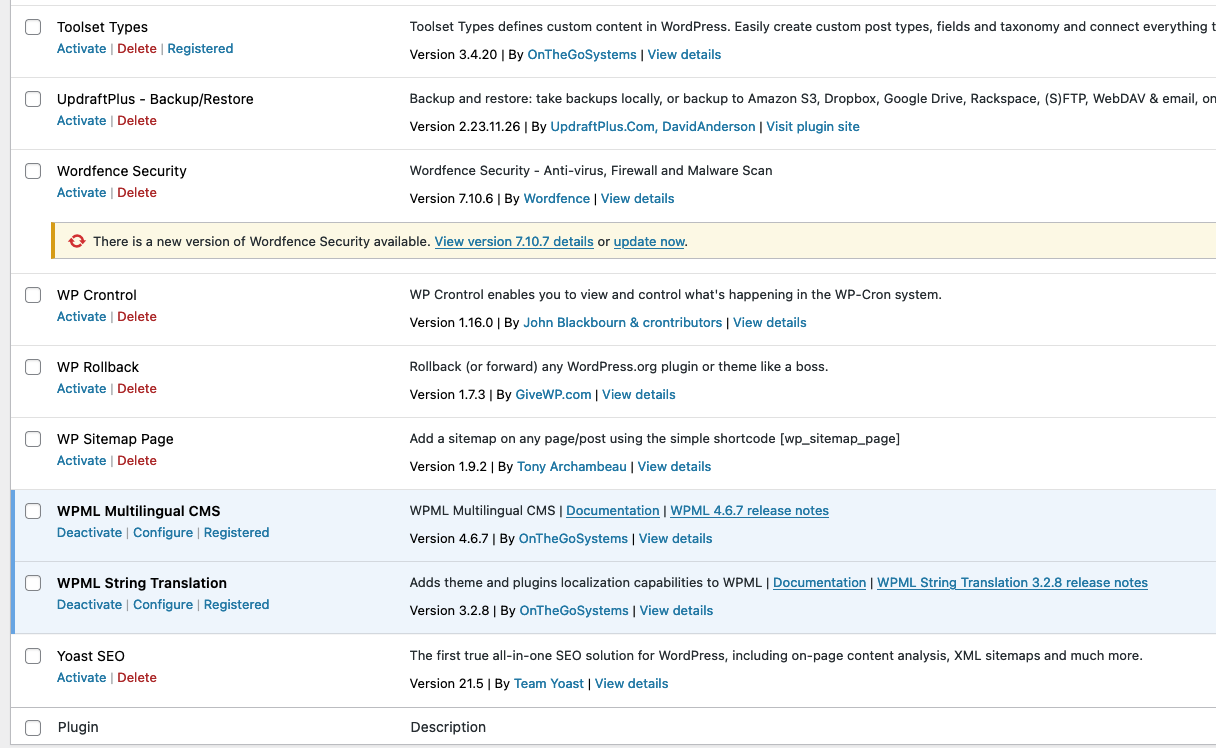
Task: Open WPML String Translation 3.2.8 release notes
Action: pos(1012,582)
